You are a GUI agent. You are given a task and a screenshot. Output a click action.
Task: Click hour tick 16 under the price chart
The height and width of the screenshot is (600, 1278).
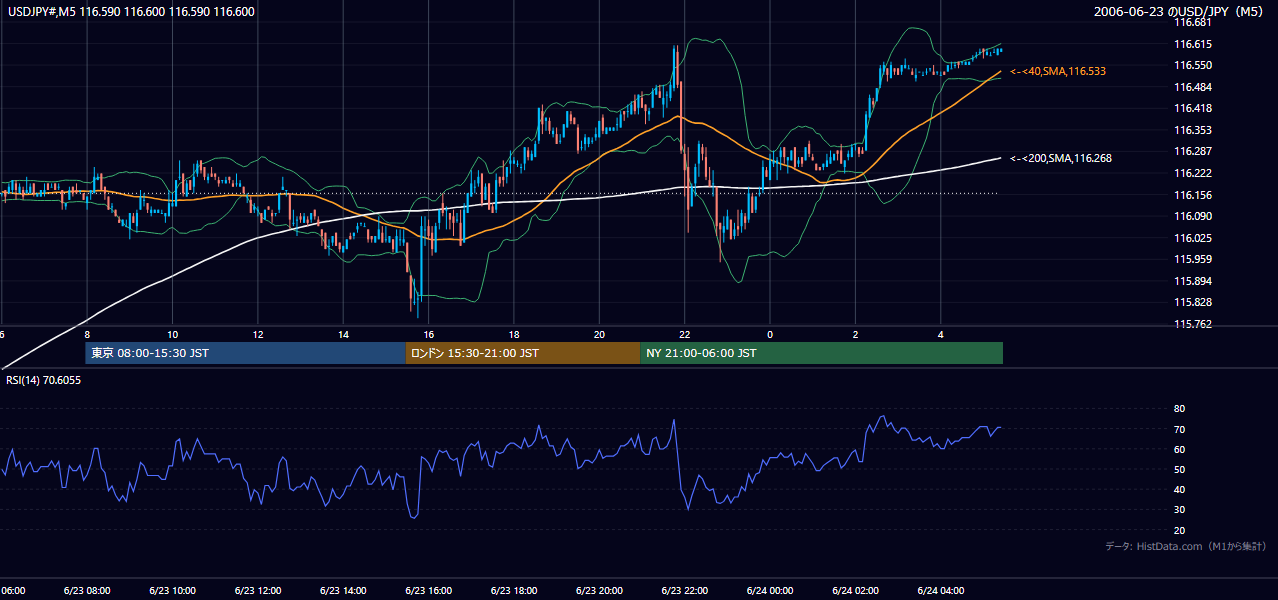[x=428, y=334]
